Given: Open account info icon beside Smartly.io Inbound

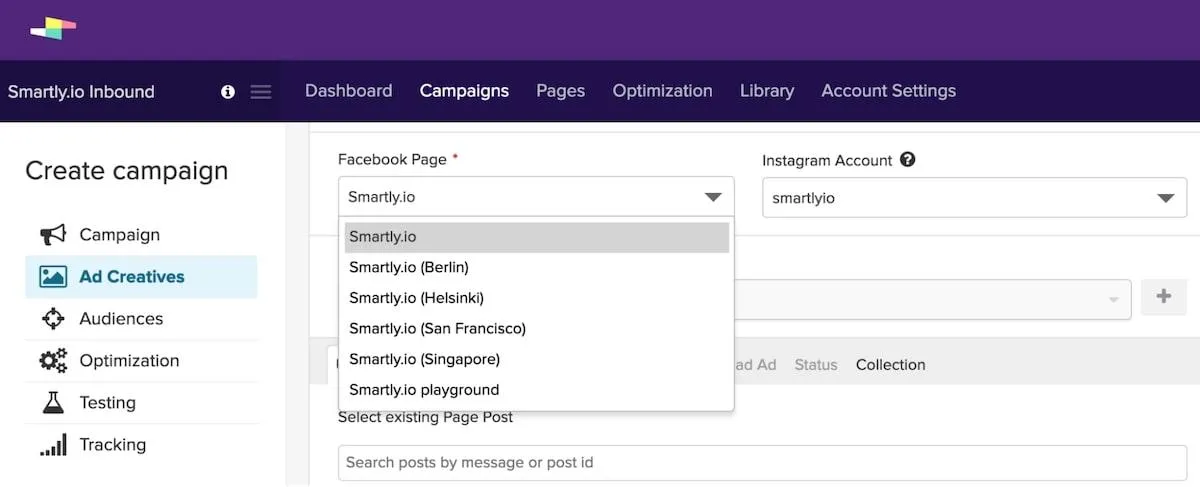Looking at the screenshot, I should 228,92.
